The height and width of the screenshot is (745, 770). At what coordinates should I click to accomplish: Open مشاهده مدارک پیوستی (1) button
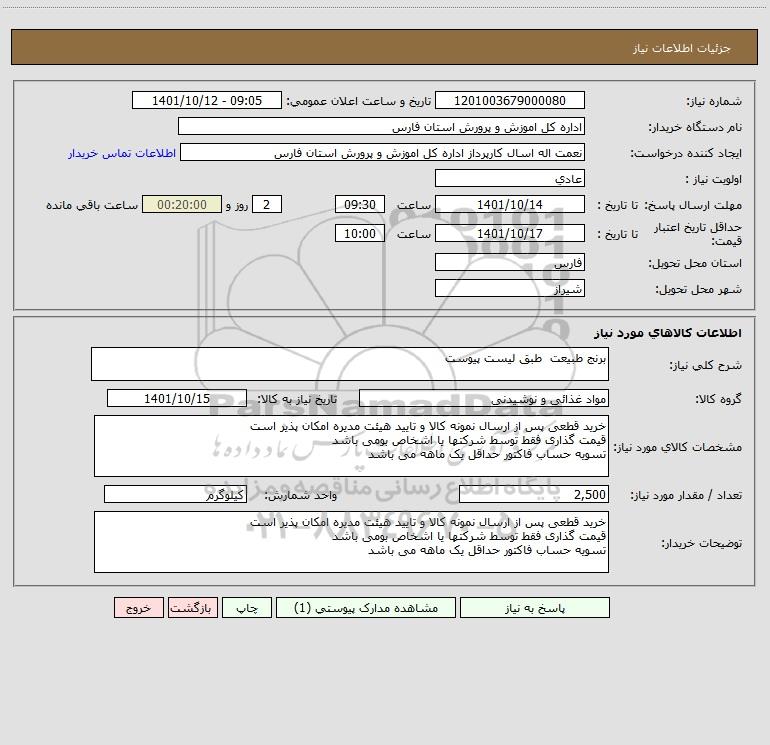coord(366,607)
